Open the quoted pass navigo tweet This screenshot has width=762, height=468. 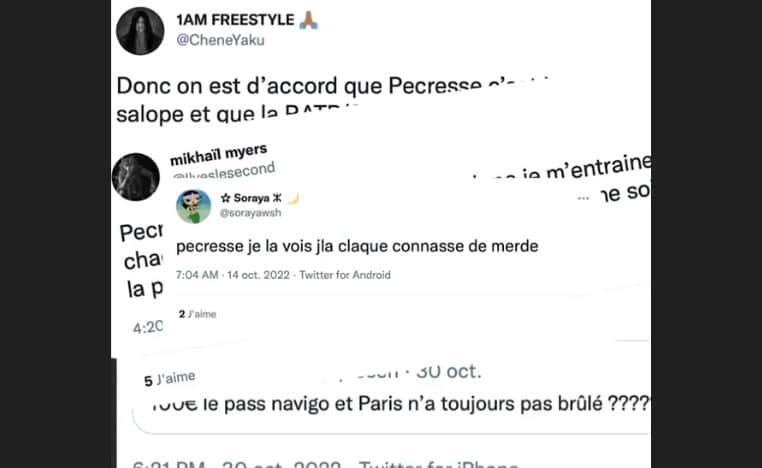pos(392,399)
